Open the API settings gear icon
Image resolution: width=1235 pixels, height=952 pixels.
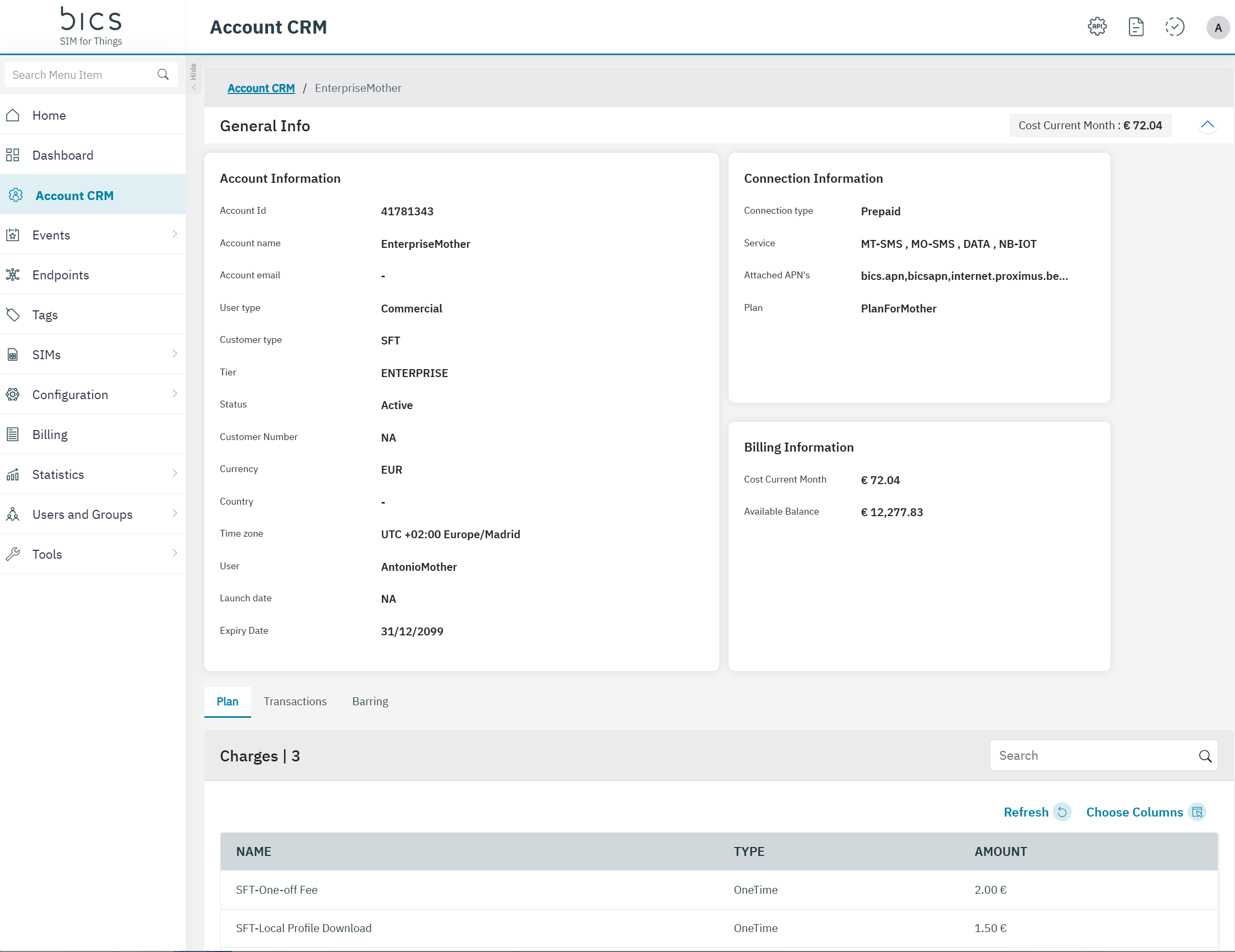pyautogui.click(x=1097, y=27)
